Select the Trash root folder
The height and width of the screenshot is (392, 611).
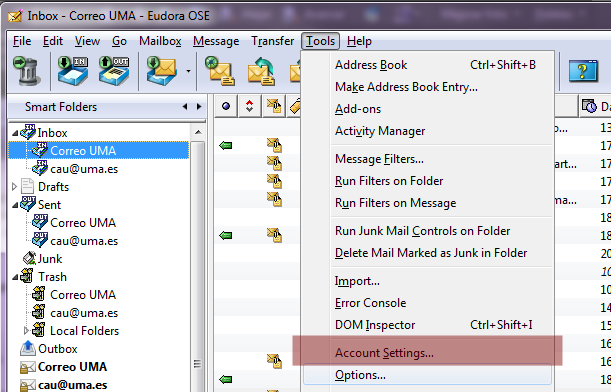click(52, 277)
